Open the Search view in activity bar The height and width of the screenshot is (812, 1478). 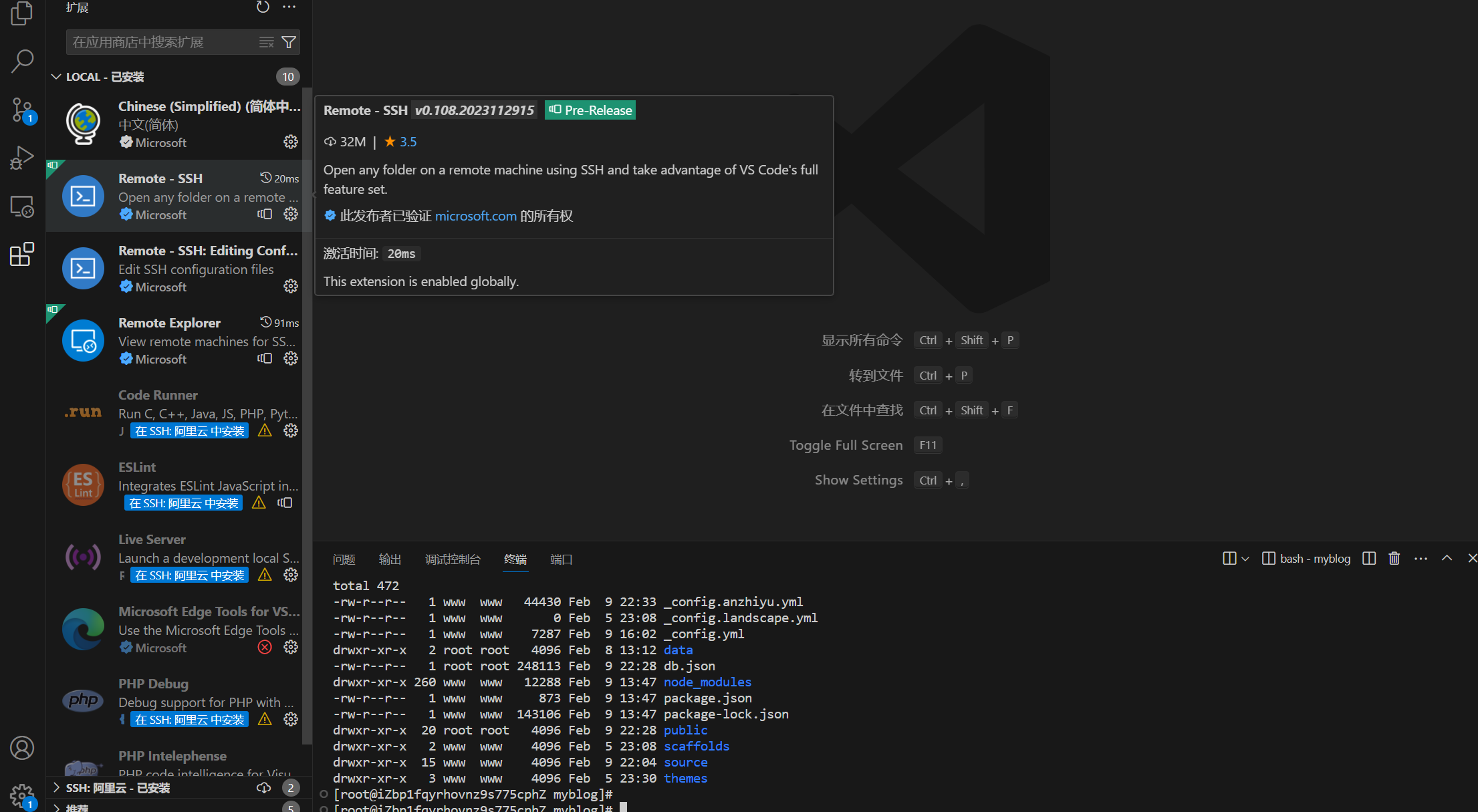pos(22,61)
